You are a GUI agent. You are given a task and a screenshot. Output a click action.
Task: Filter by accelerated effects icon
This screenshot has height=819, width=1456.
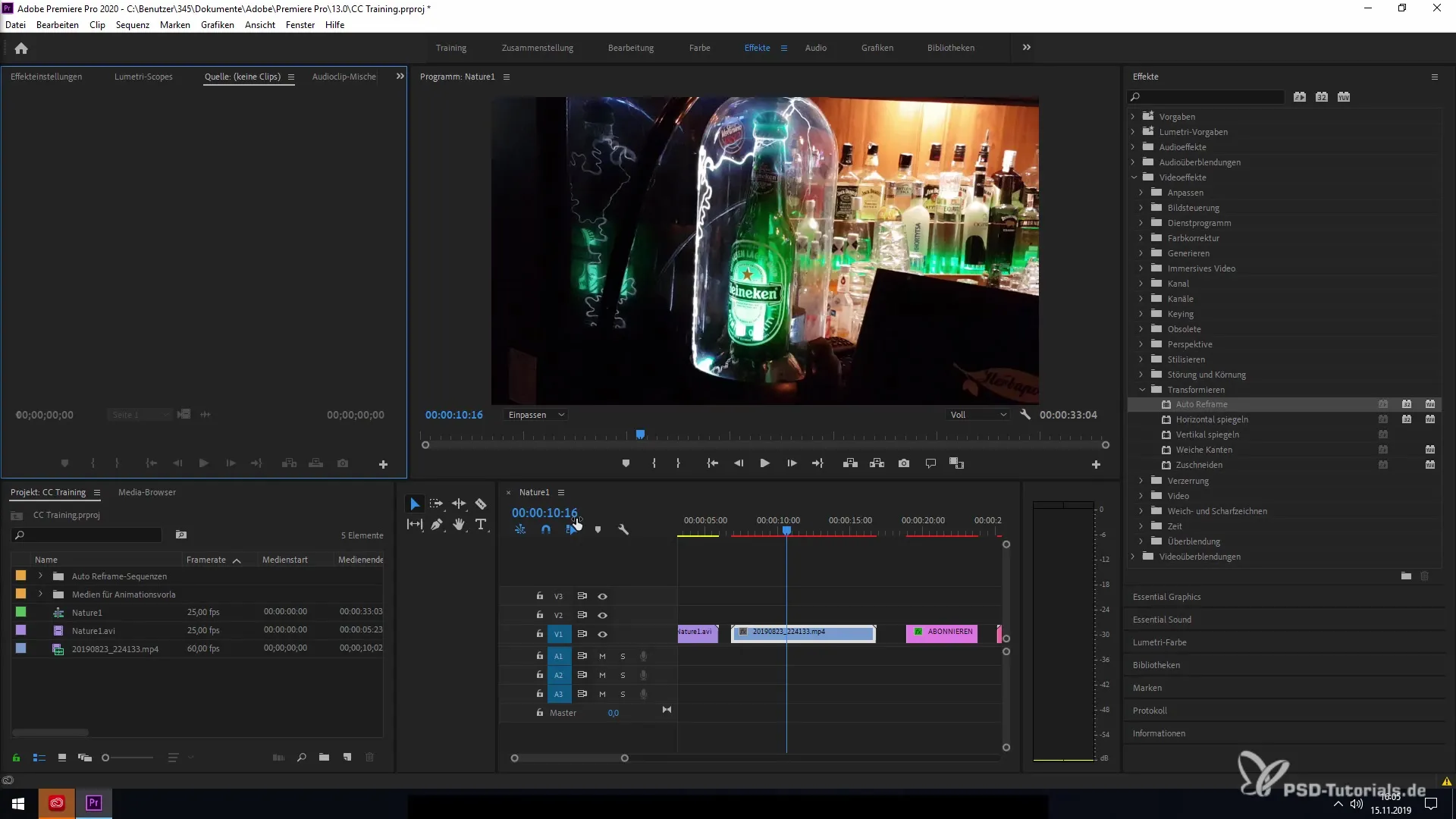(x=1300, y=97)
